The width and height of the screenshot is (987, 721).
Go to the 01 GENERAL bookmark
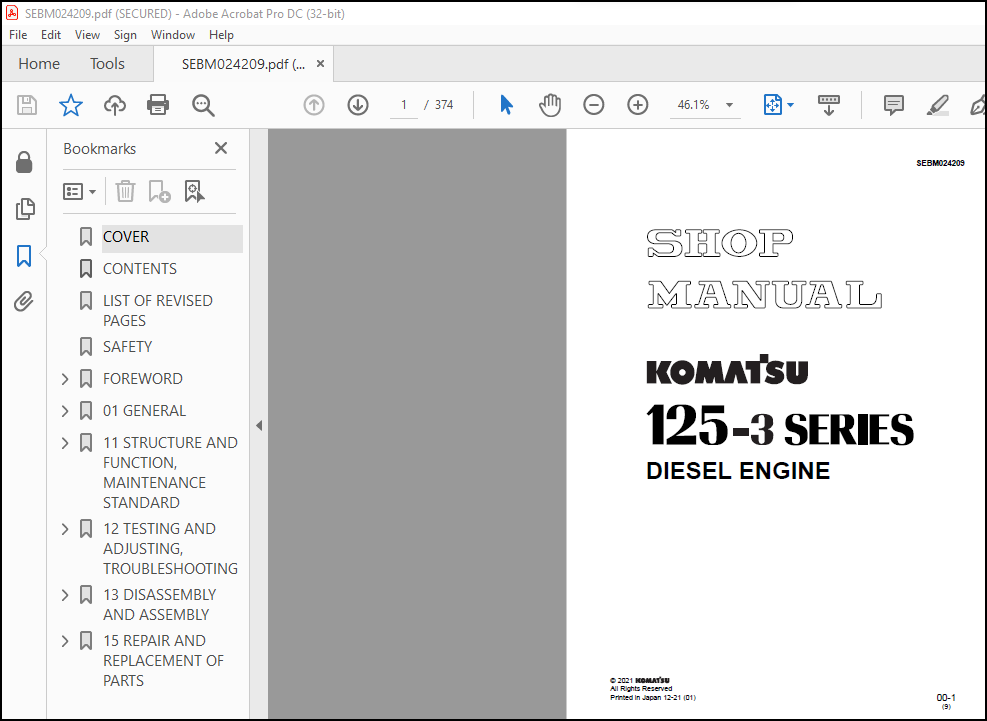pyautogui.click(x=144, y=411)
